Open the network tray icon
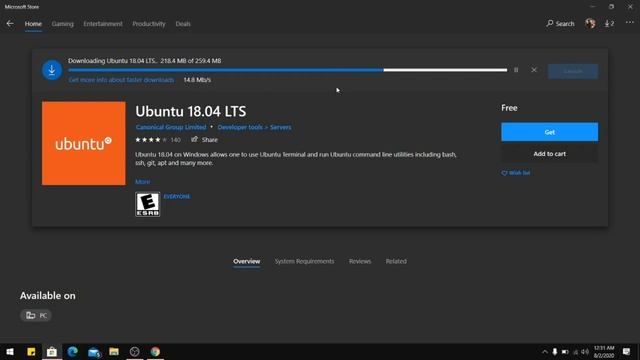The height and width of the screenshot is (360, 640). [576, 352]
